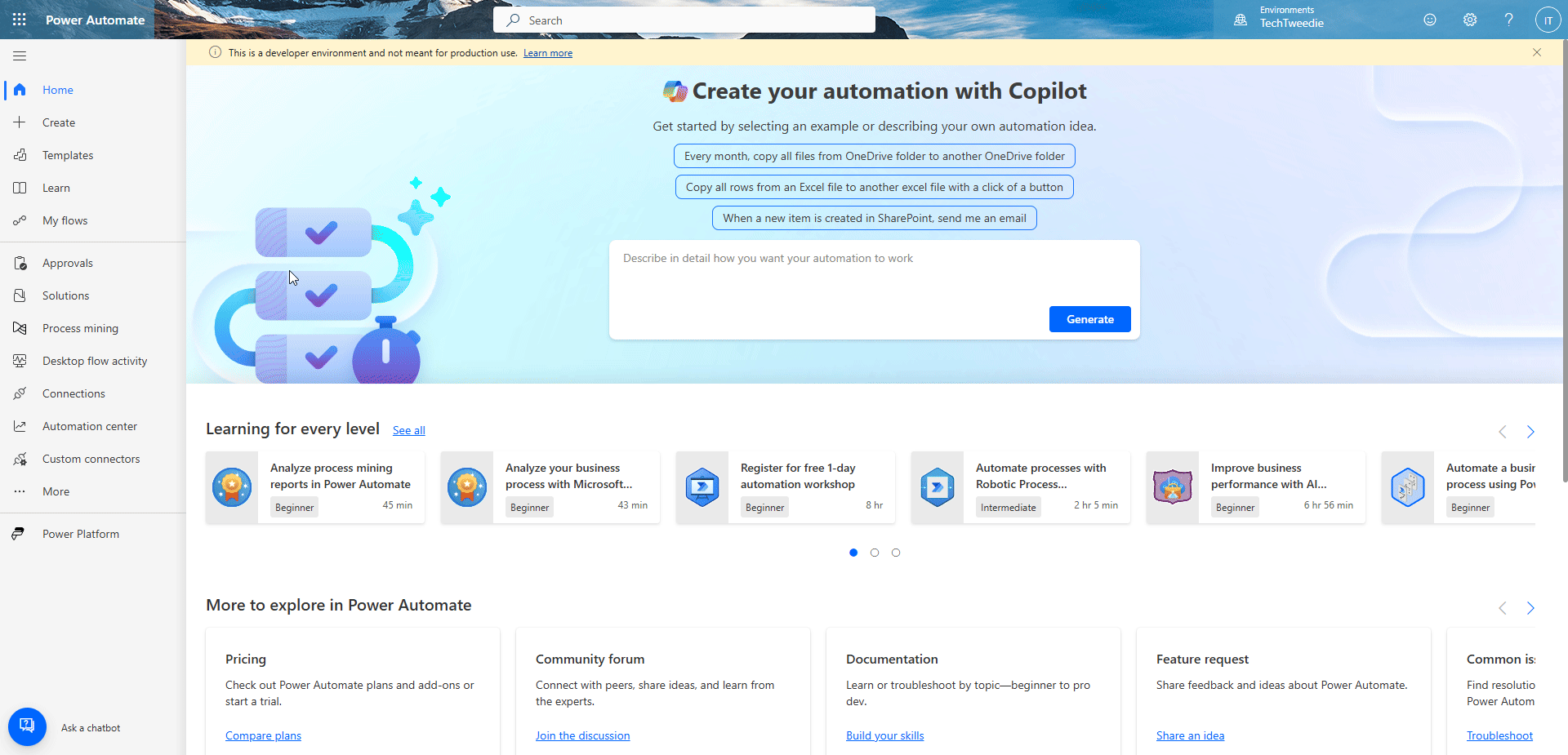Switch to the Templates section

[x=68, y=154]
